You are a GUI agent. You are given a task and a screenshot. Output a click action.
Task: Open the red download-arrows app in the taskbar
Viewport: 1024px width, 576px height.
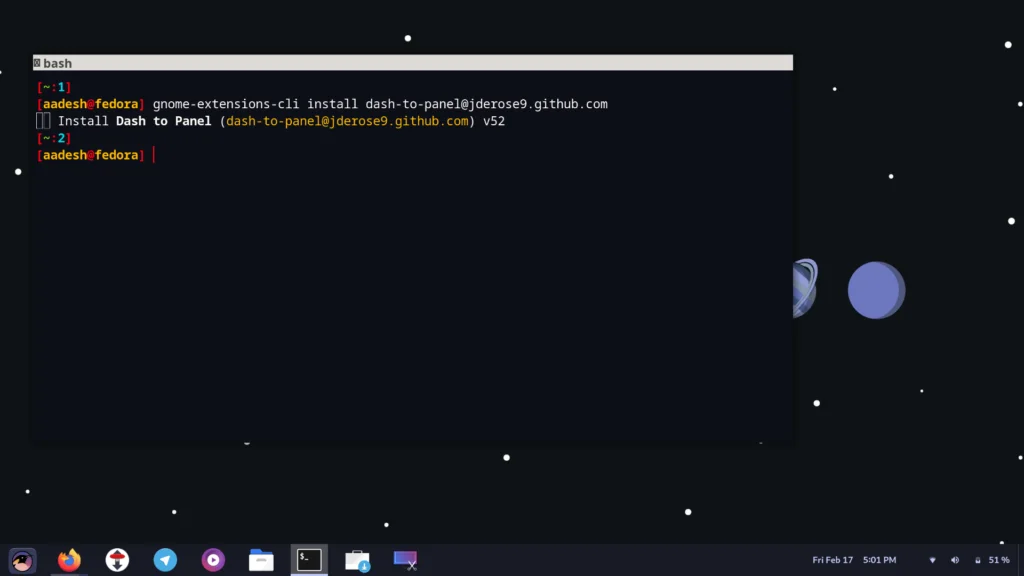[x=117, y=560]
